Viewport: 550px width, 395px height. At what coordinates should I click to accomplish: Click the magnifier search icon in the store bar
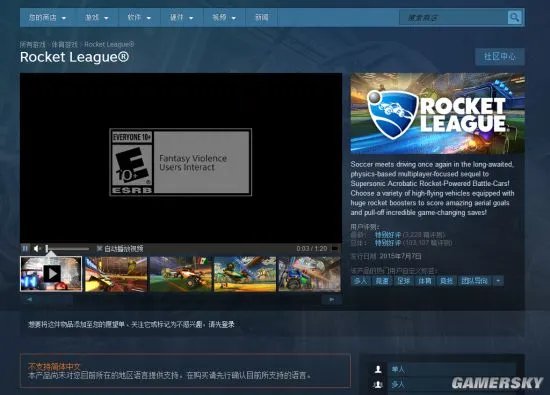click(514, 17)
